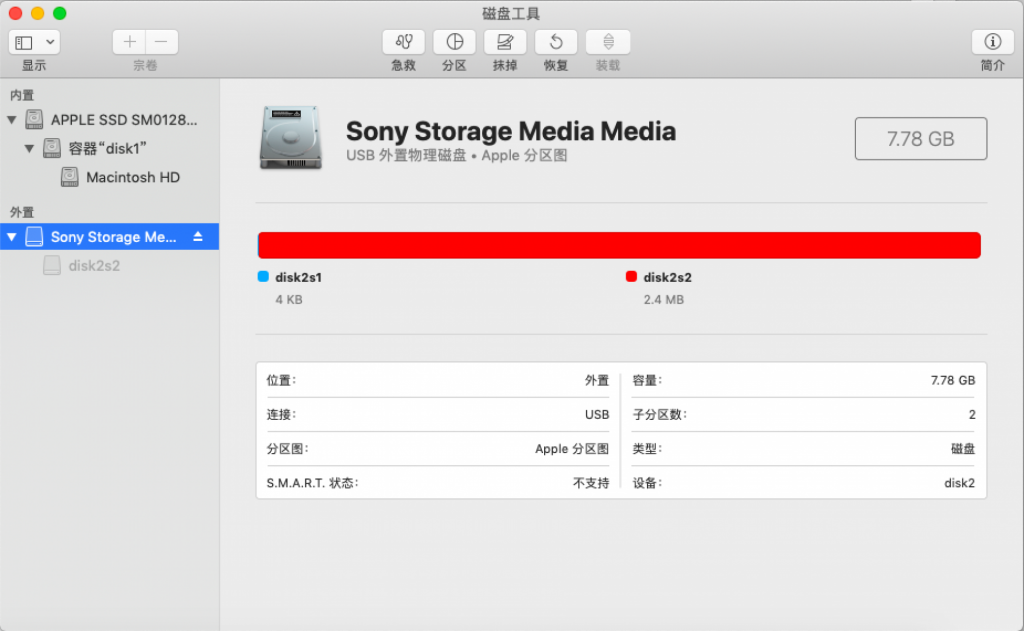Screen dimensions: 1024x631
Task: Open the Info (简介) panel
Action: pyautogui.click(x=992, y=42)
